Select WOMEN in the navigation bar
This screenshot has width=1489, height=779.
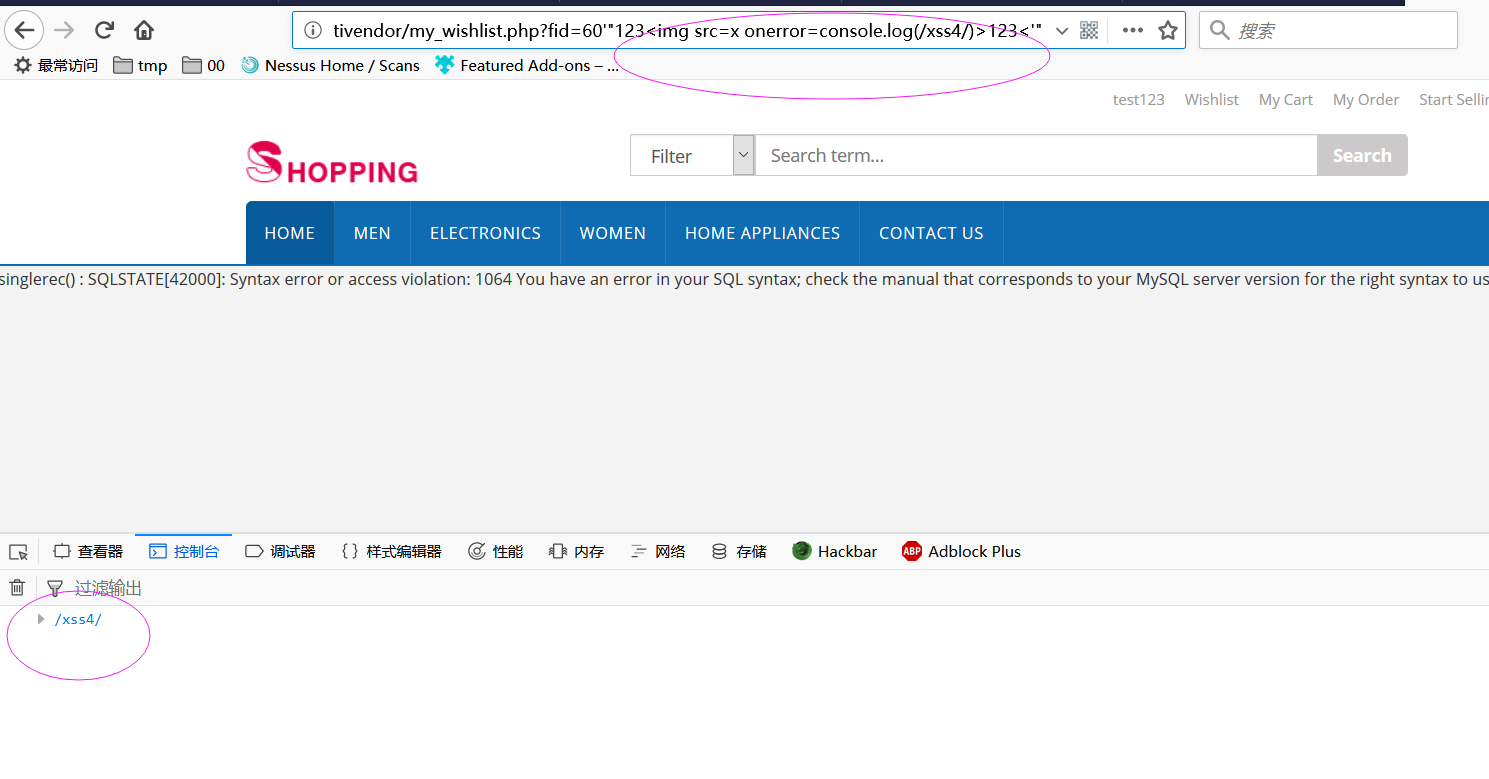click(x=613, y=233)
